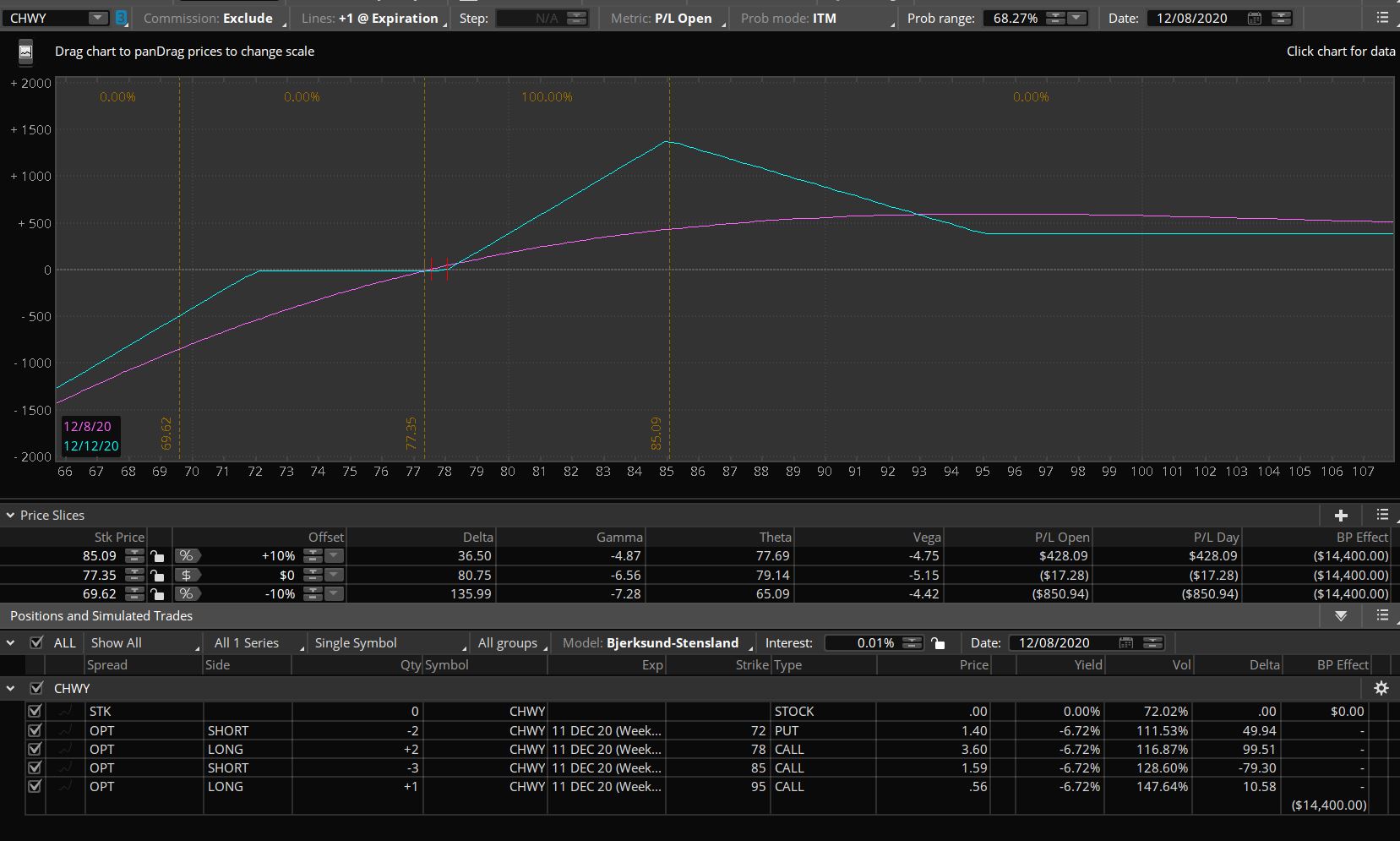Uncheck the ALL positions checkbox
Viewport: 1400px width, 841px height.
coord(36,643)
